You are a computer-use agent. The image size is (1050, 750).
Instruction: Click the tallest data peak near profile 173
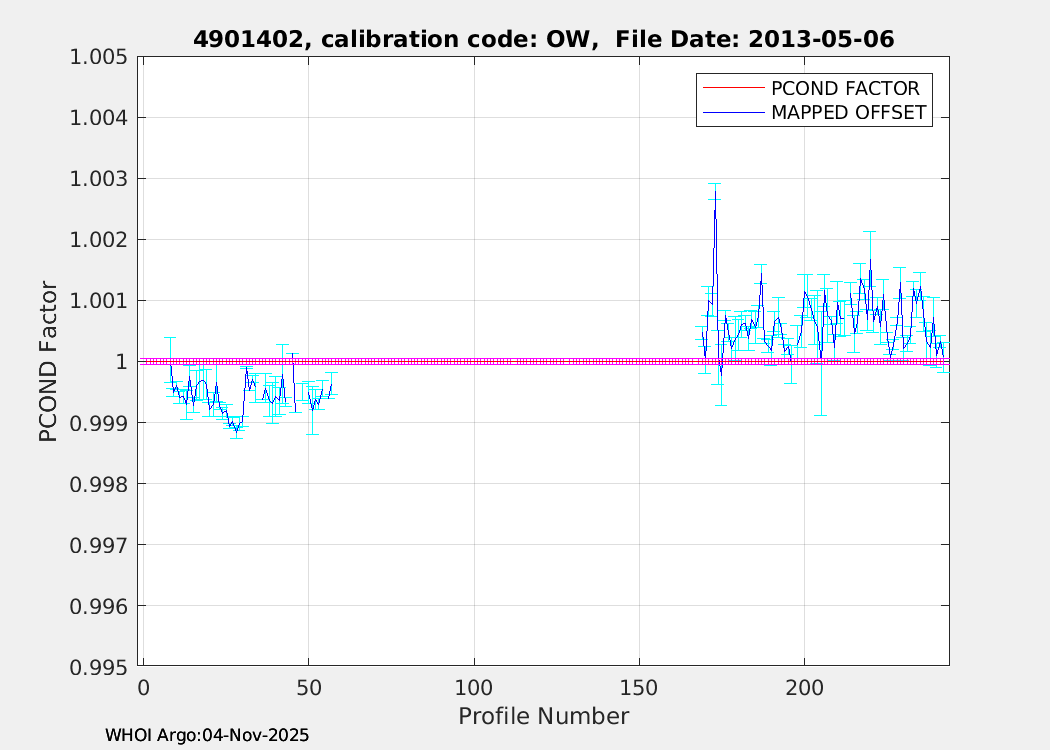714,195
